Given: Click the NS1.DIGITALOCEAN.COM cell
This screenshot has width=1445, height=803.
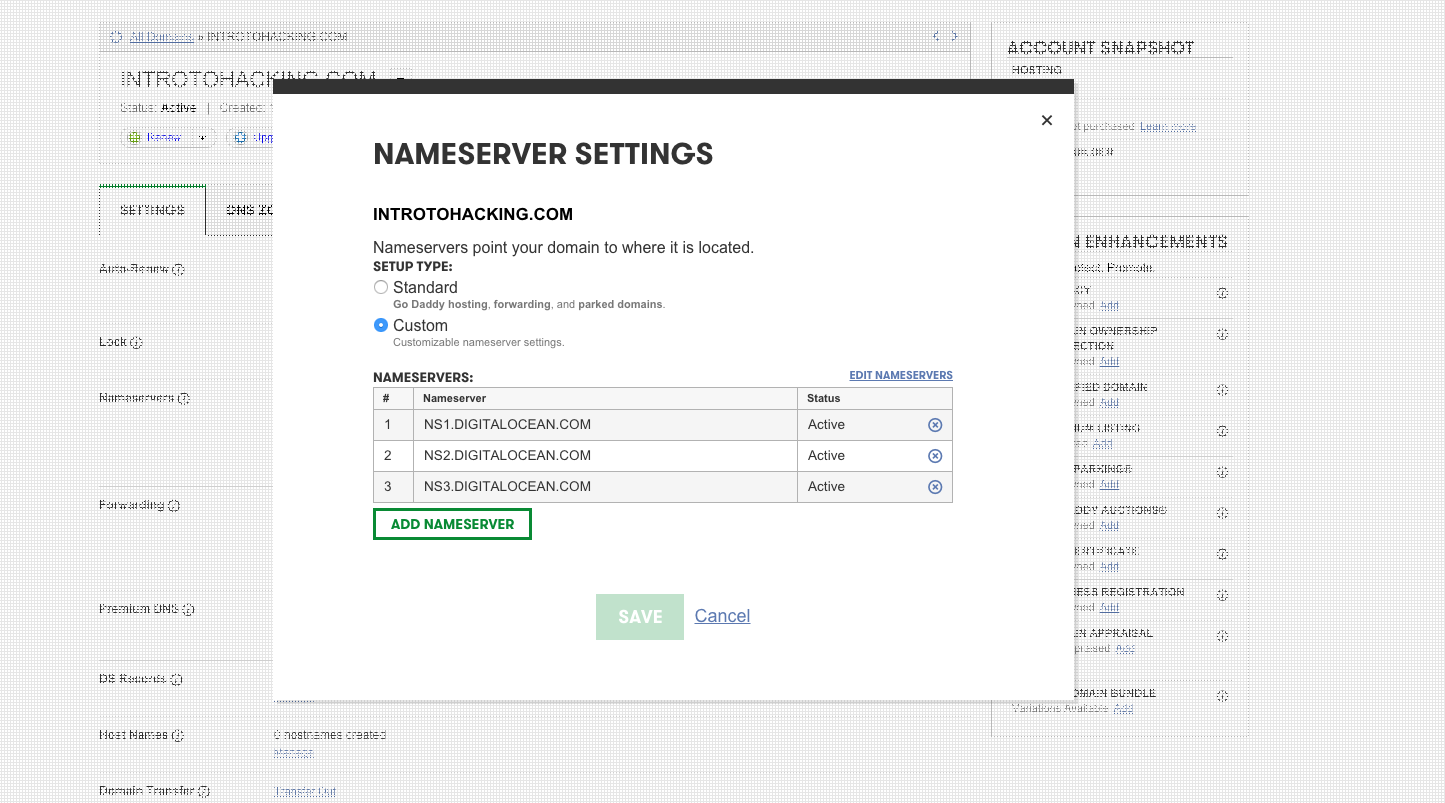Looking at the screenshot, I should pyautogui.click(x=604, y=425).
